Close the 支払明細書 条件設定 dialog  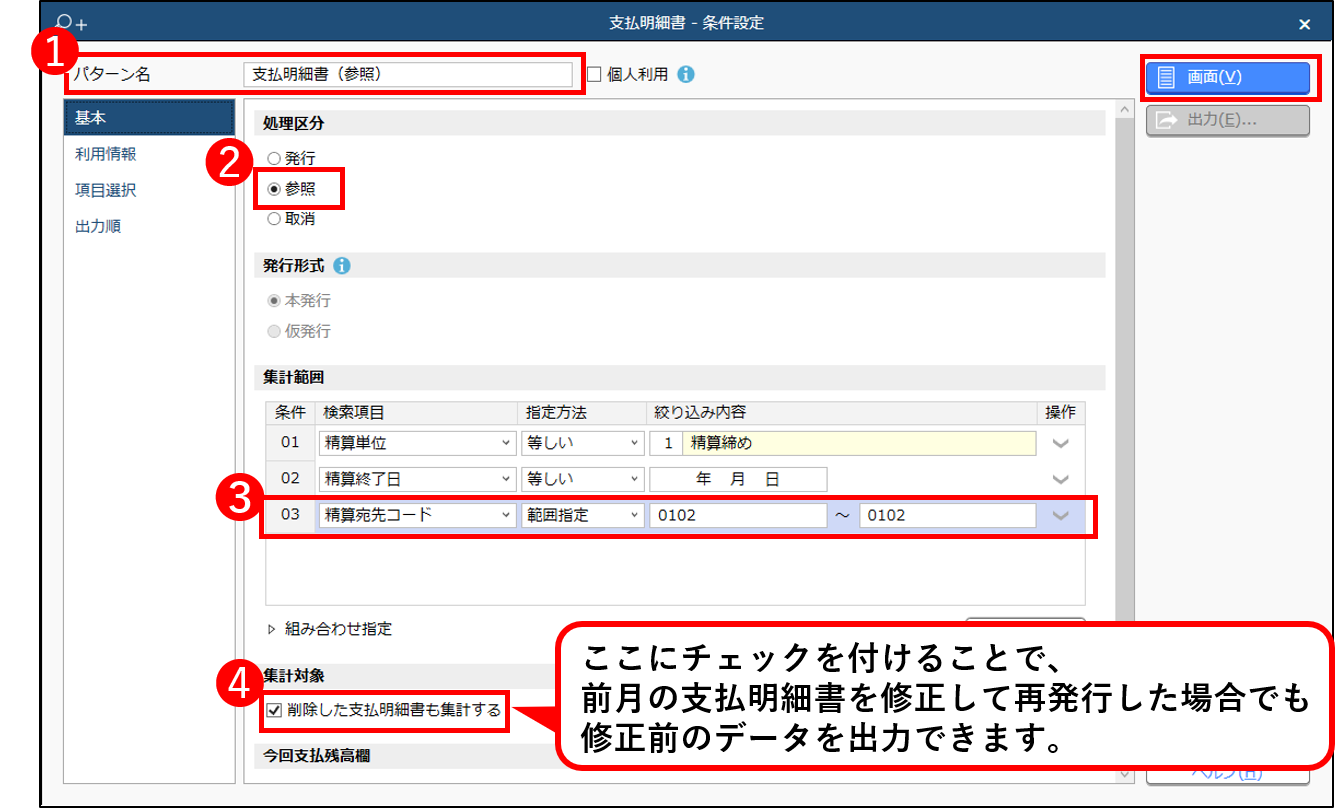pos(1304,24)
